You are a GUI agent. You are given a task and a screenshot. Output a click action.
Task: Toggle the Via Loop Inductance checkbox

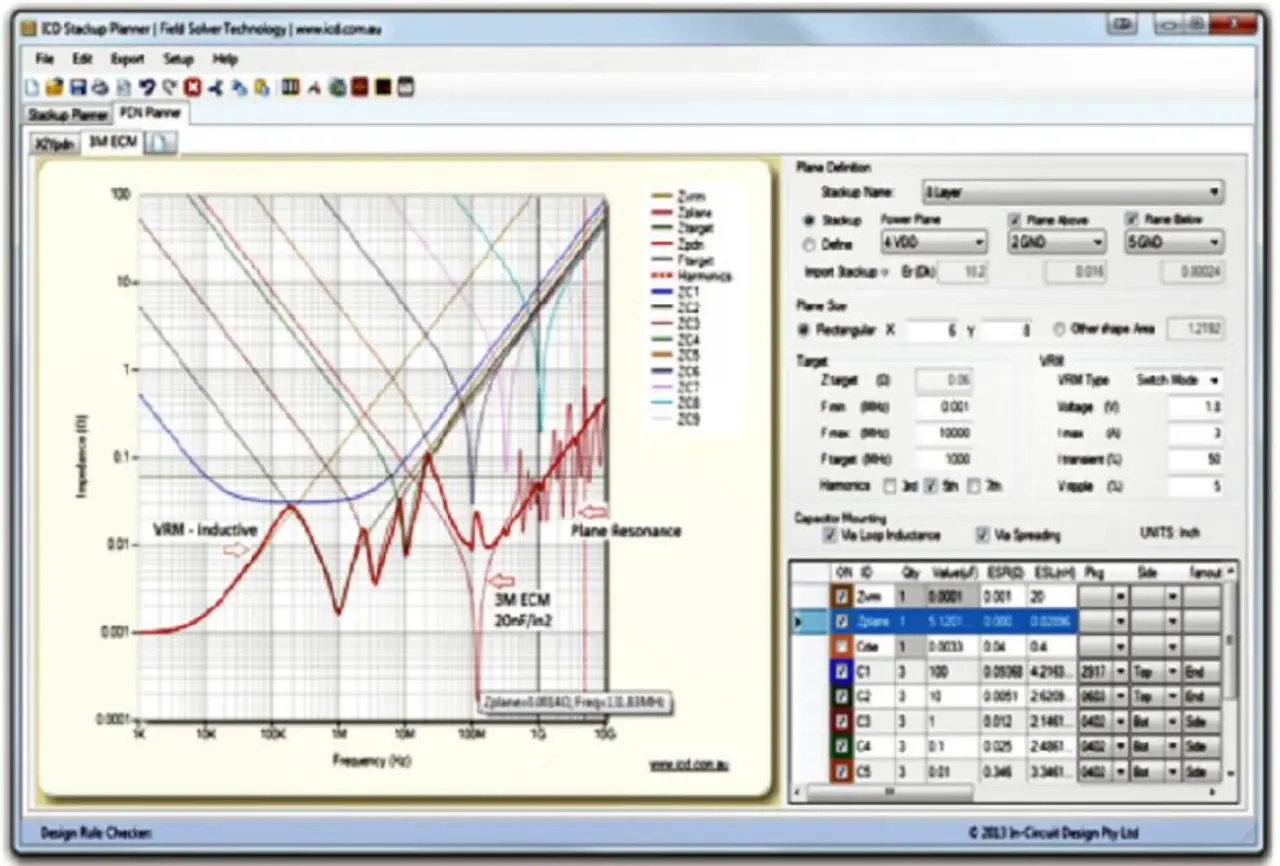(x=829, y=535)
